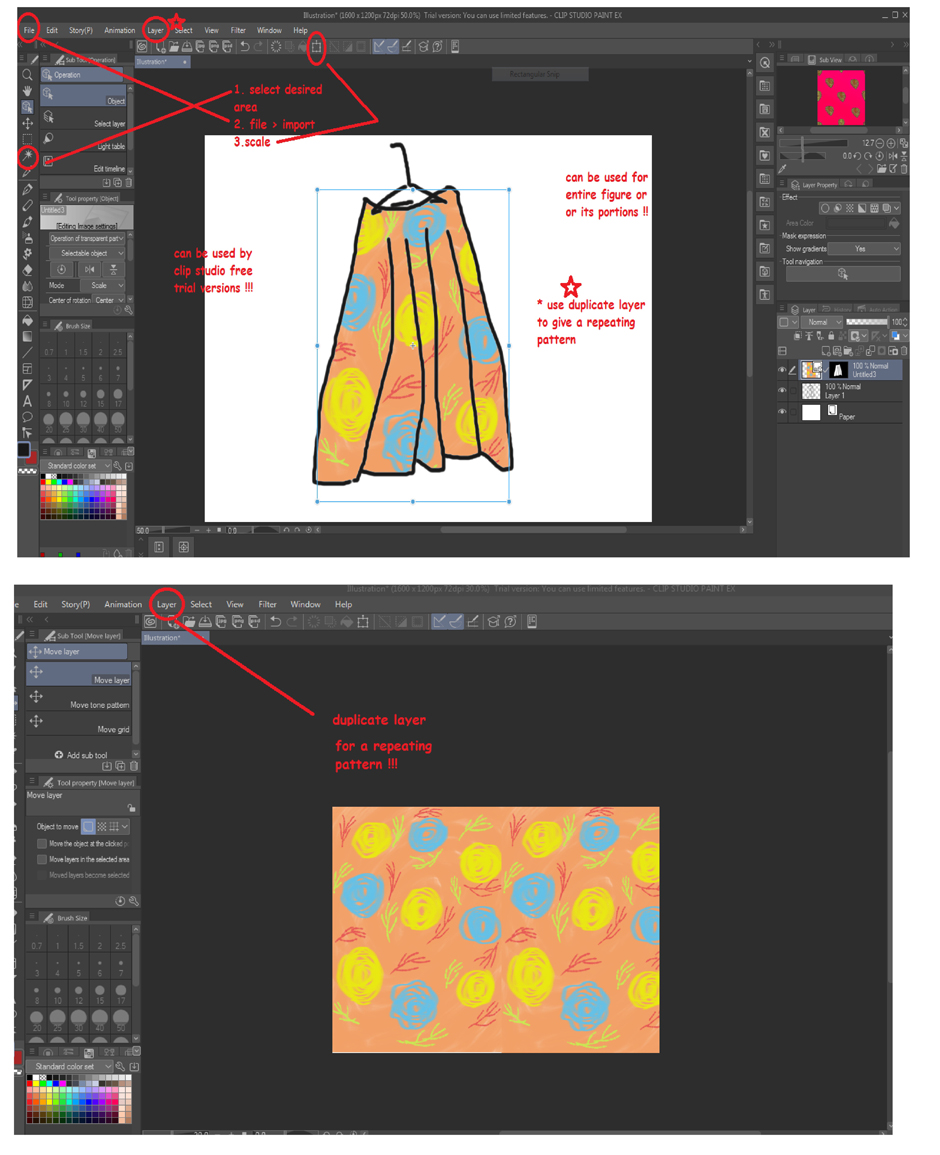
Task: Open File menu in upper screenshot
Action: tap(29, 31)
